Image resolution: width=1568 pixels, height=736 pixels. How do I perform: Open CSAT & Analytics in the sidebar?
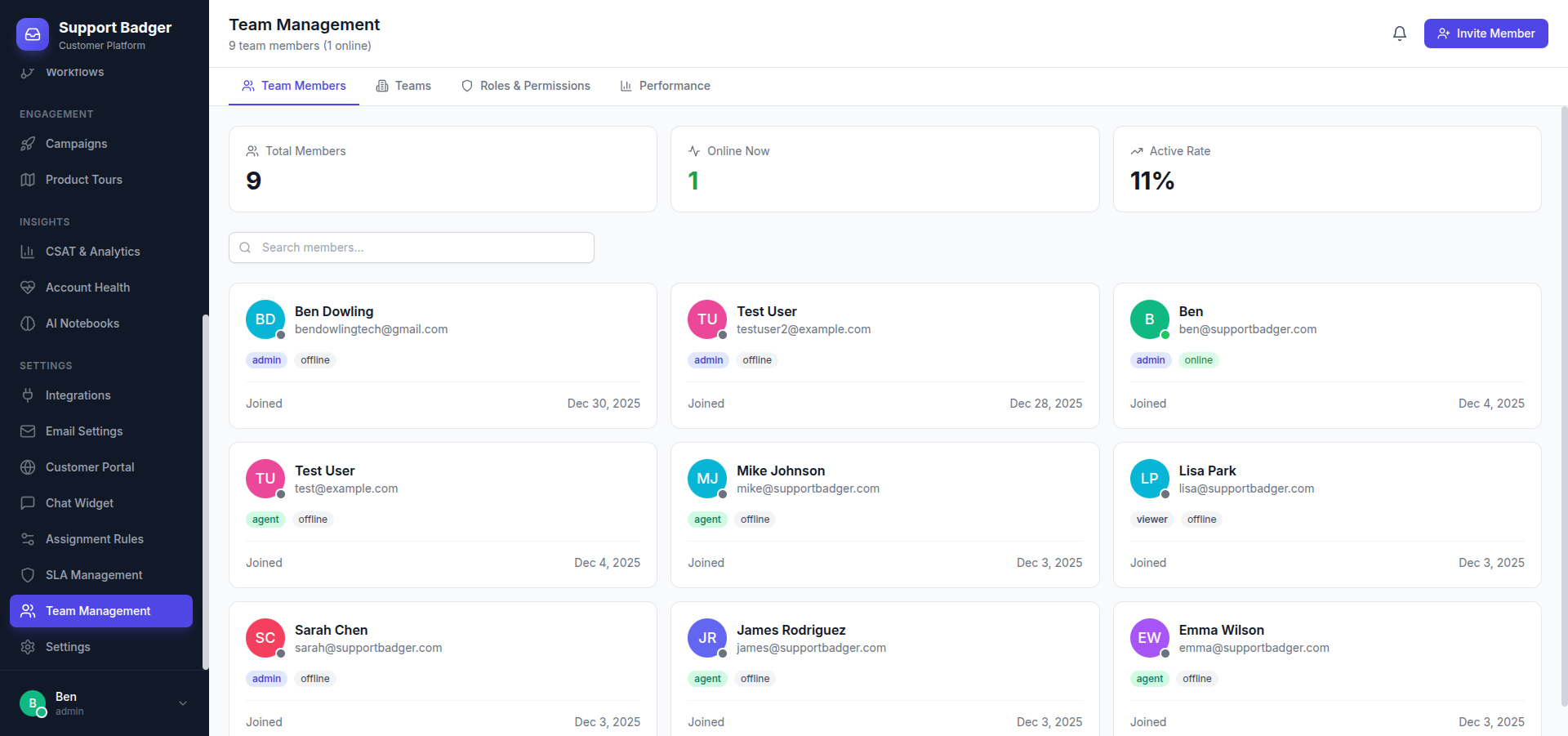point(92,252)
